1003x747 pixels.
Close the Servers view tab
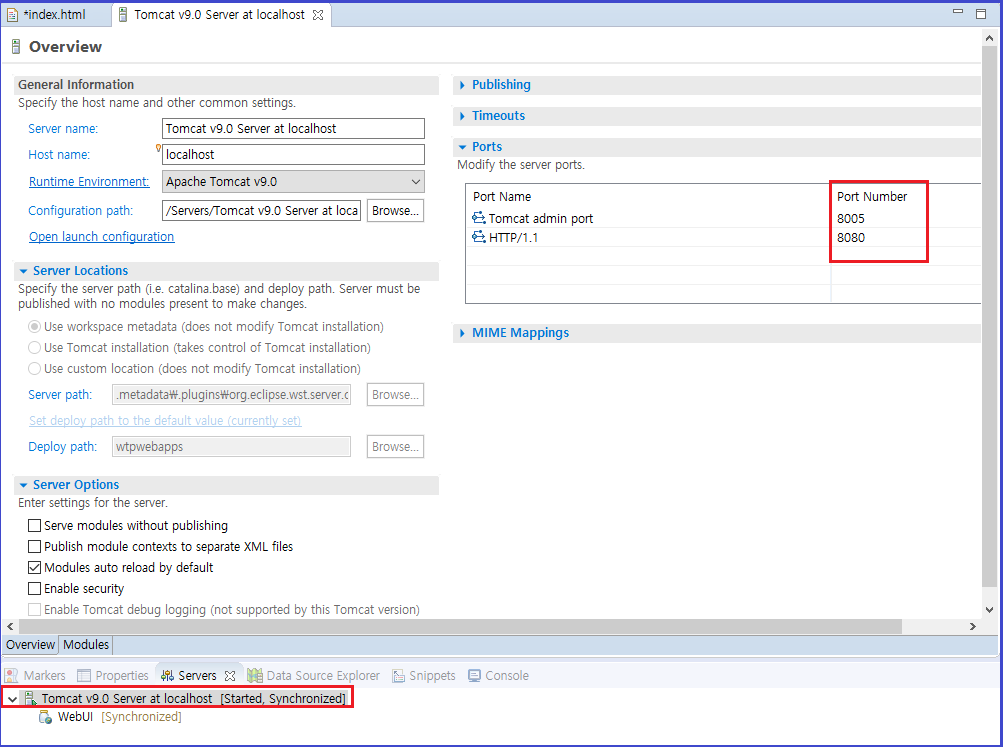click(x=230, y=675)
